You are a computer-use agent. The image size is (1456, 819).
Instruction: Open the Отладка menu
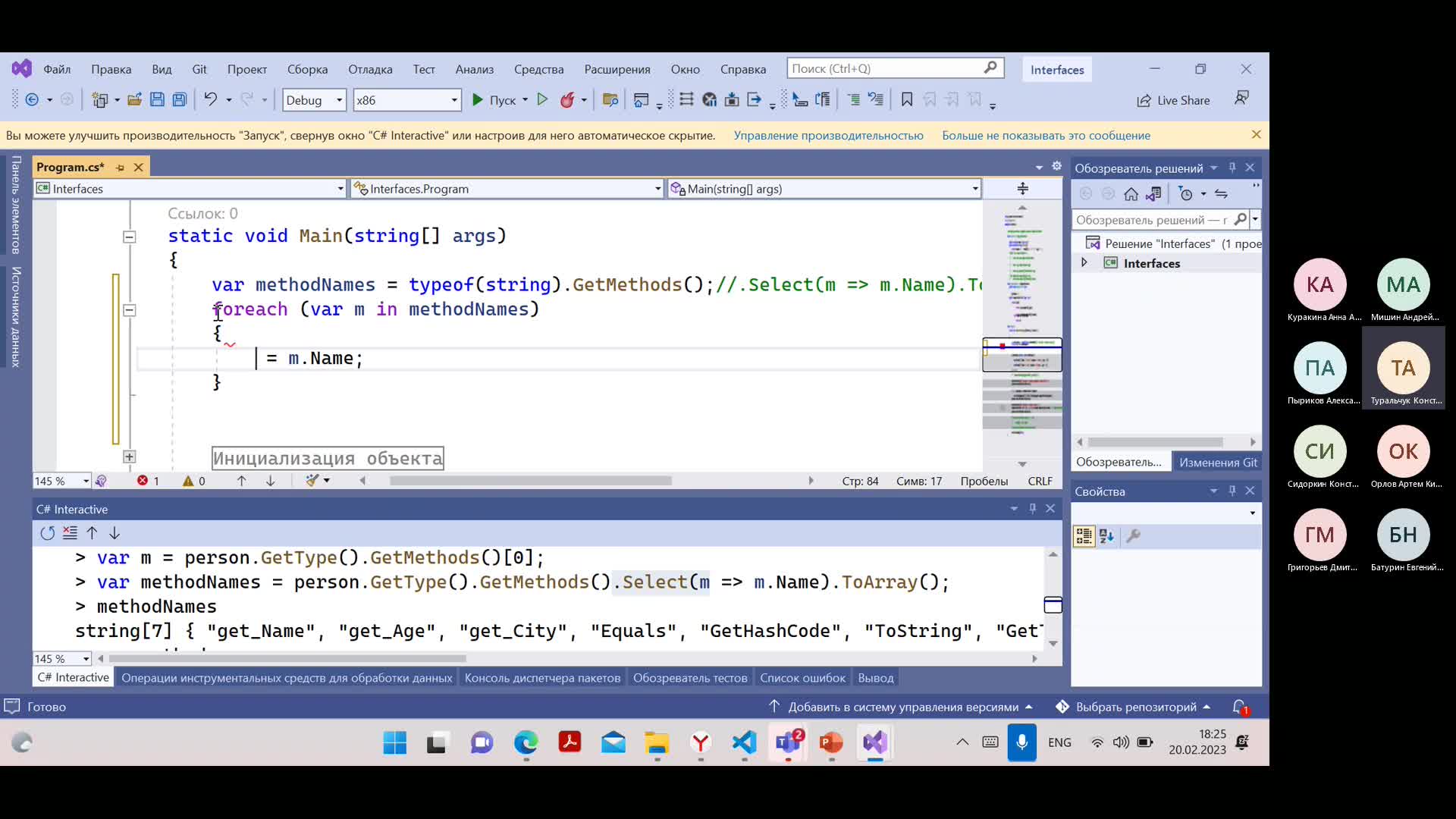click(370, 69)
